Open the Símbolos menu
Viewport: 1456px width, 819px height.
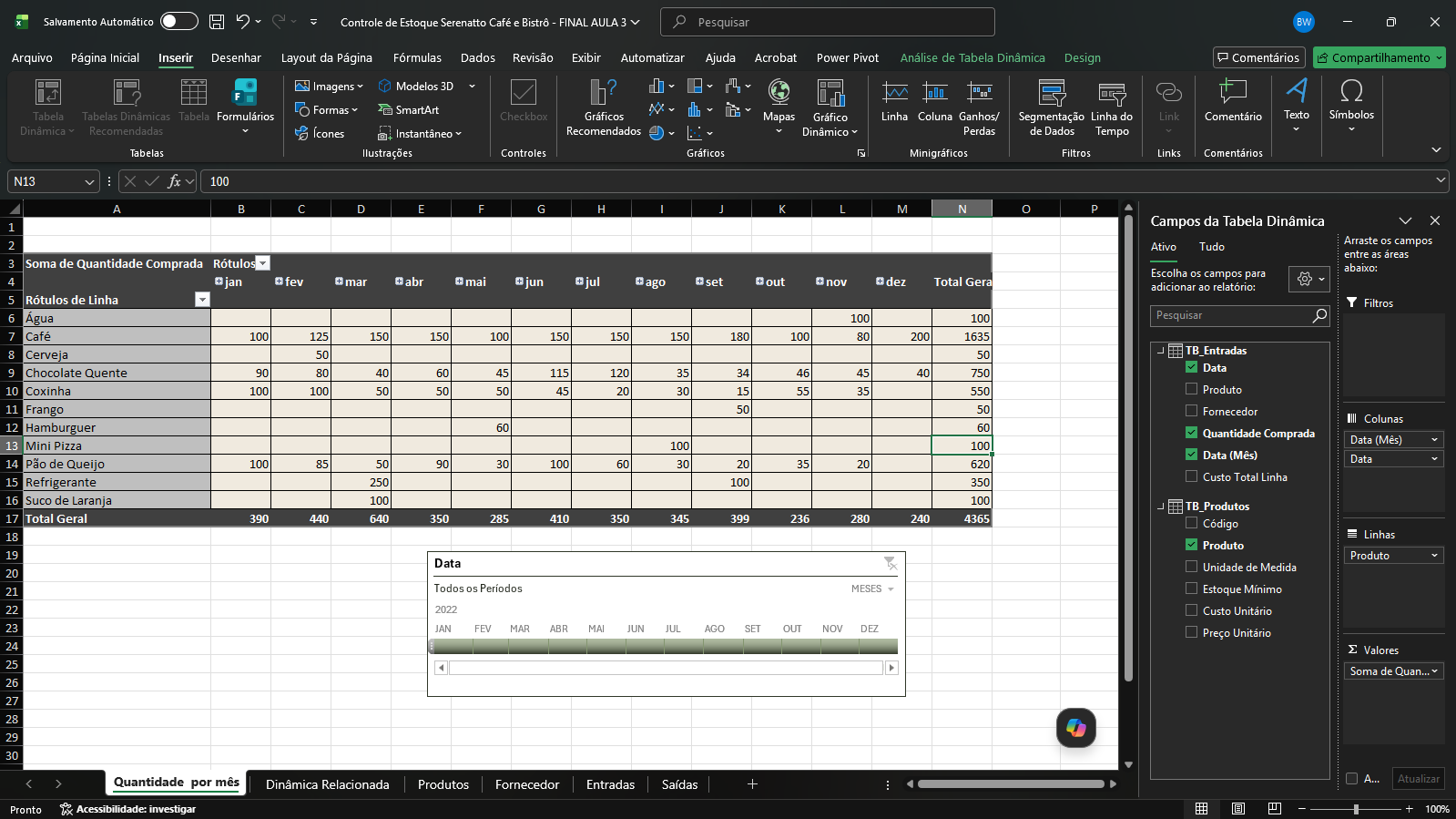click(x=1351, y=106)
